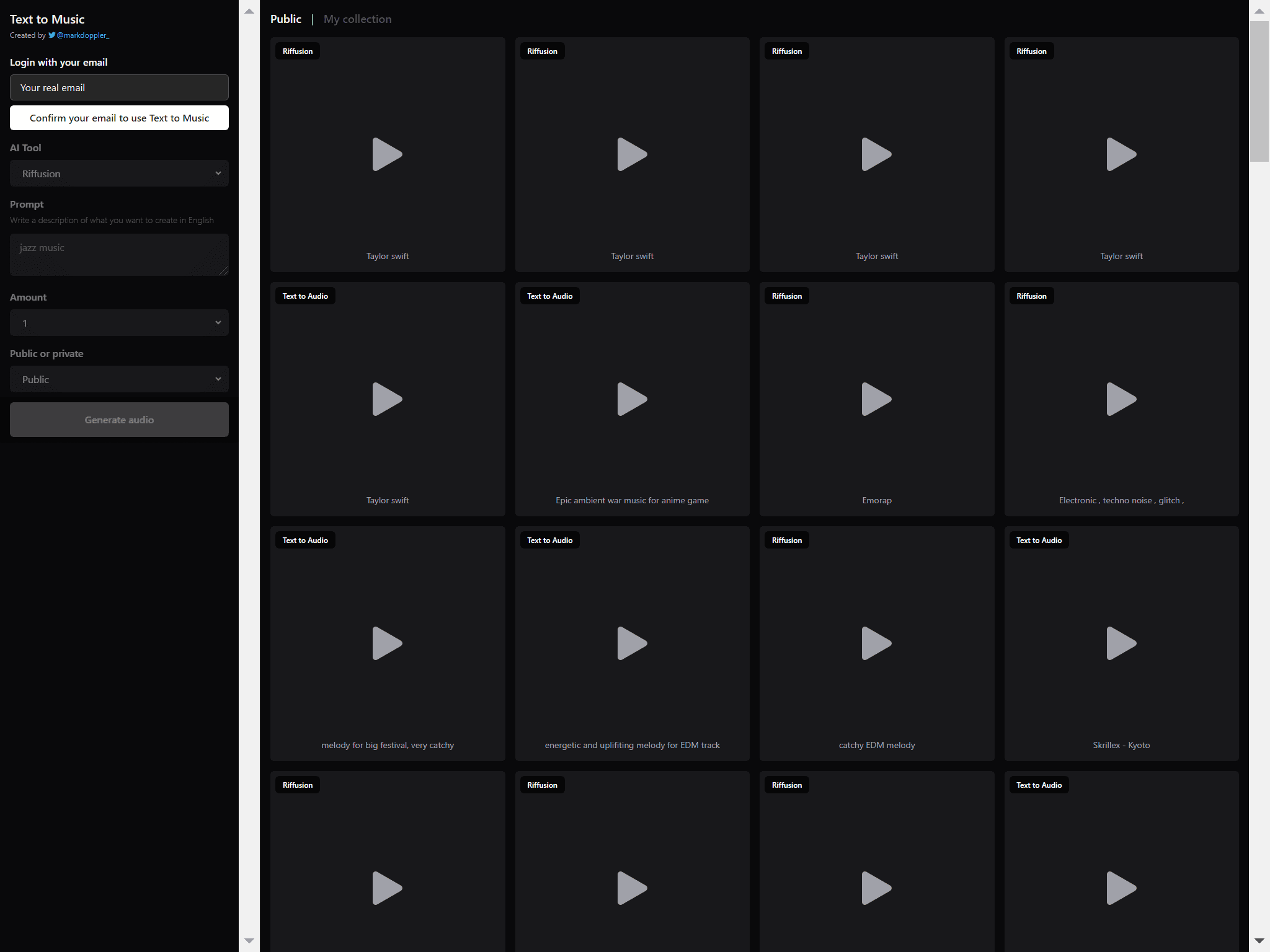Play the Epic ambient war music track

(632, 399)
